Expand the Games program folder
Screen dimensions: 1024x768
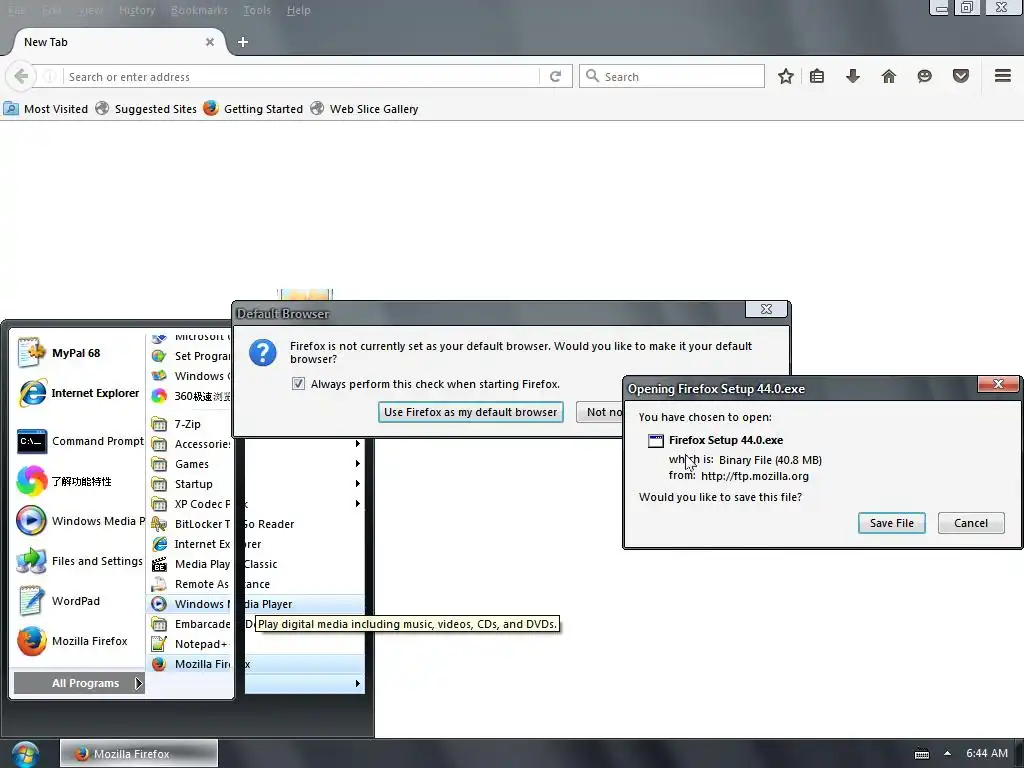pyautogui.click(x=190, y=464)
